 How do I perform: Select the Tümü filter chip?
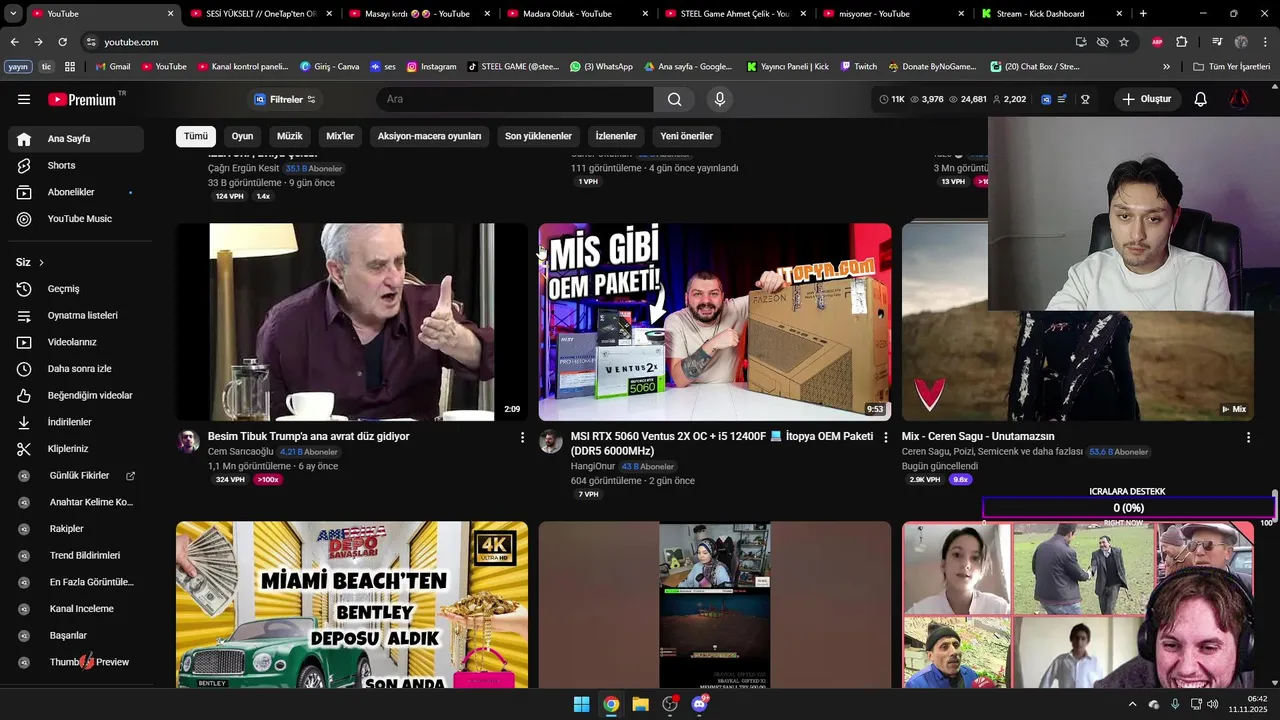click(196, 136)
